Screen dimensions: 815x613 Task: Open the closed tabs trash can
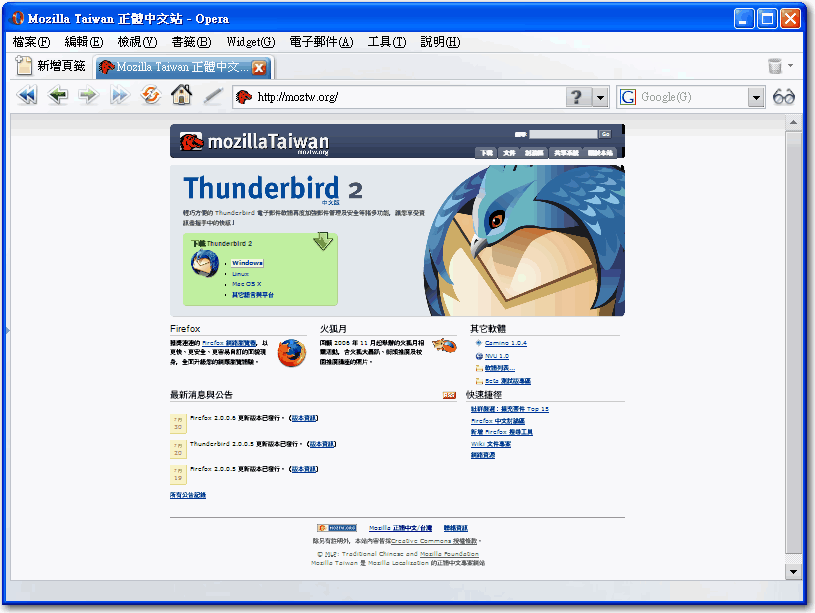[x=774, y=66]
